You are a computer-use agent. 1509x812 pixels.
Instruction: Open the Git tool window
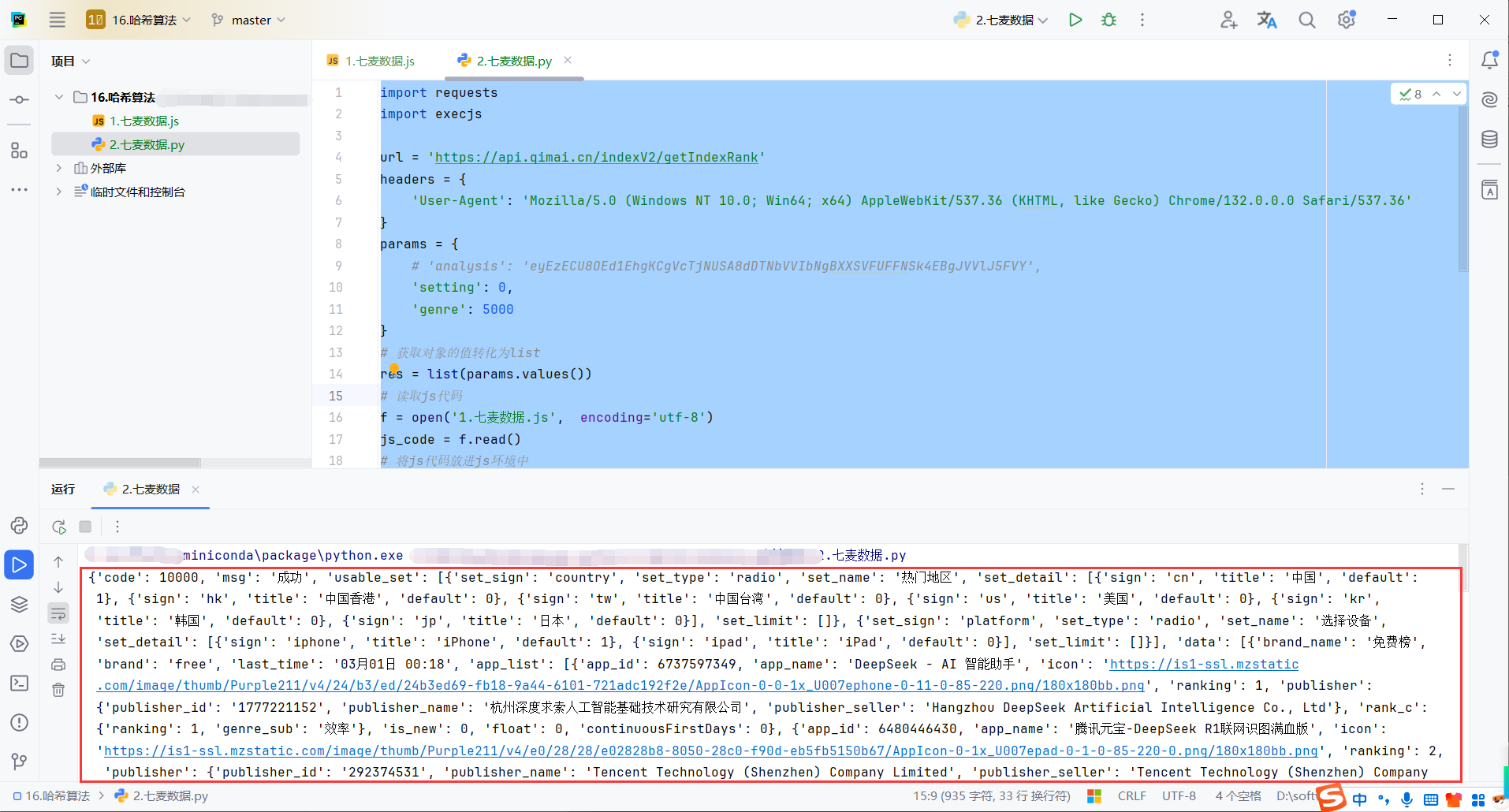[x=19, y=761]
